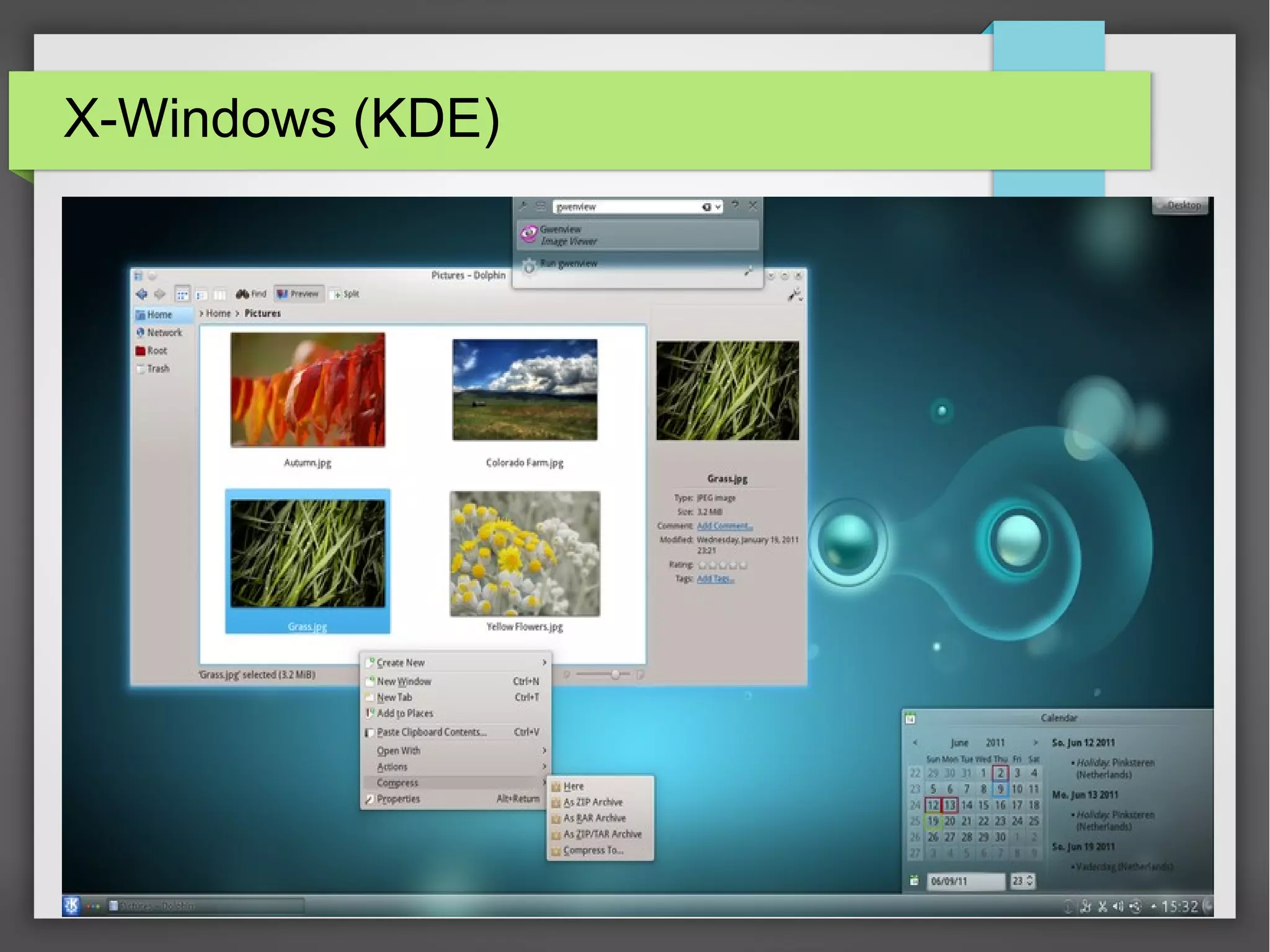Select the Autumn.jpg thumbnail
Viewport: 1270px width, 952px height.
[x=308, y=389]
